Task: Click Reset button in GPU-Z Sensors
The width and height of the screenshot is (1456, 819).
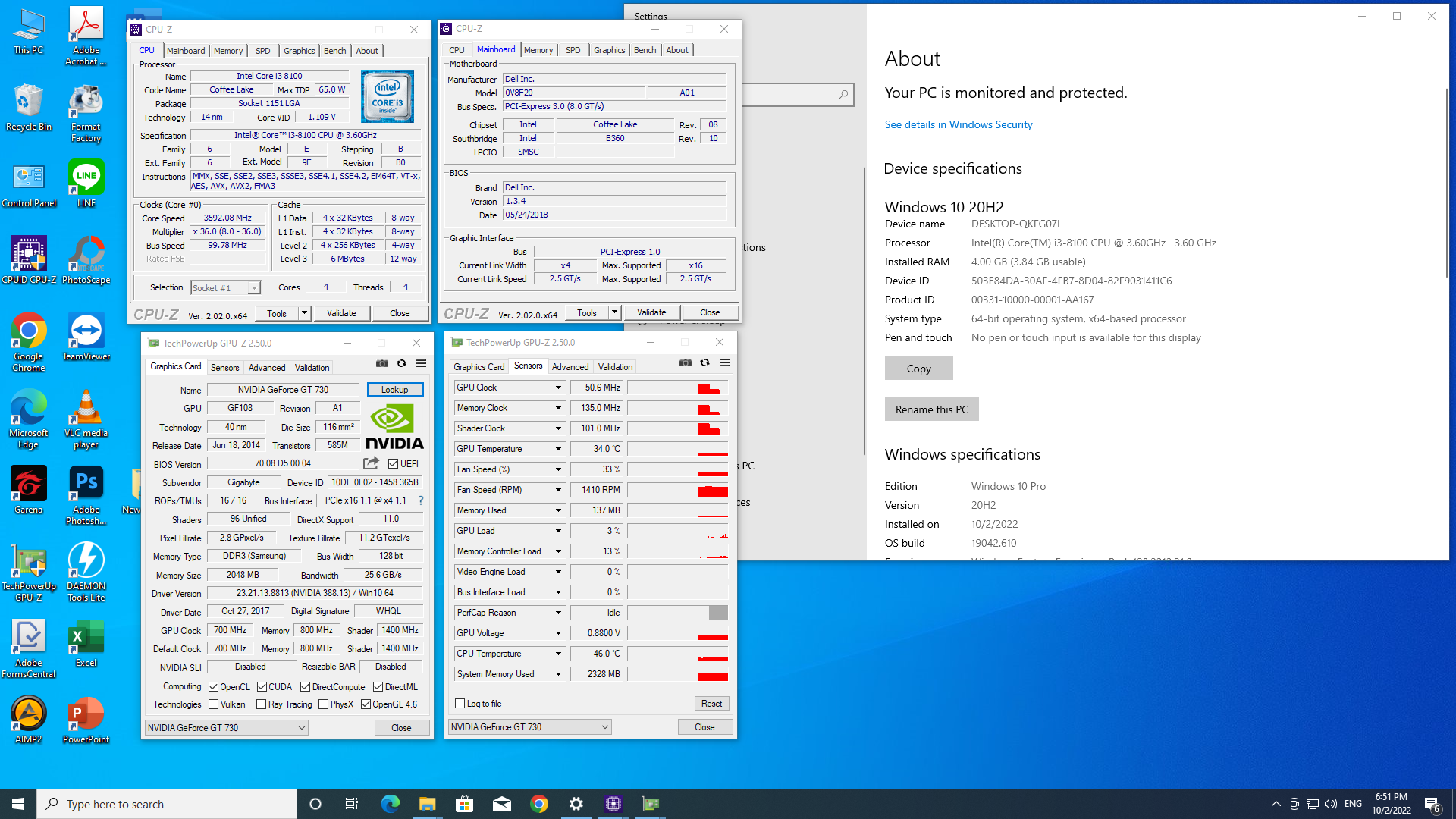Action: [x=711, y=704]
